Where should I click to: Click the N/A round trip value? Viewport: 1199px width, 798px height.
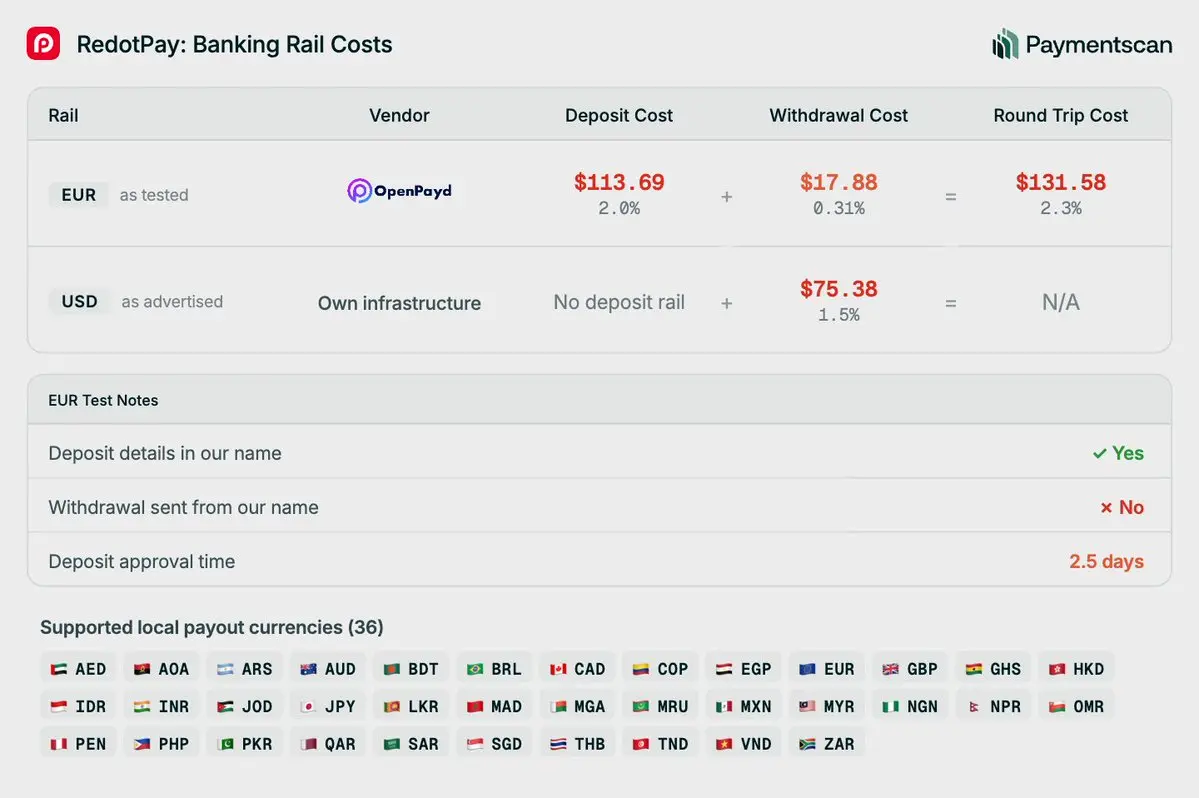(1061, 302)
